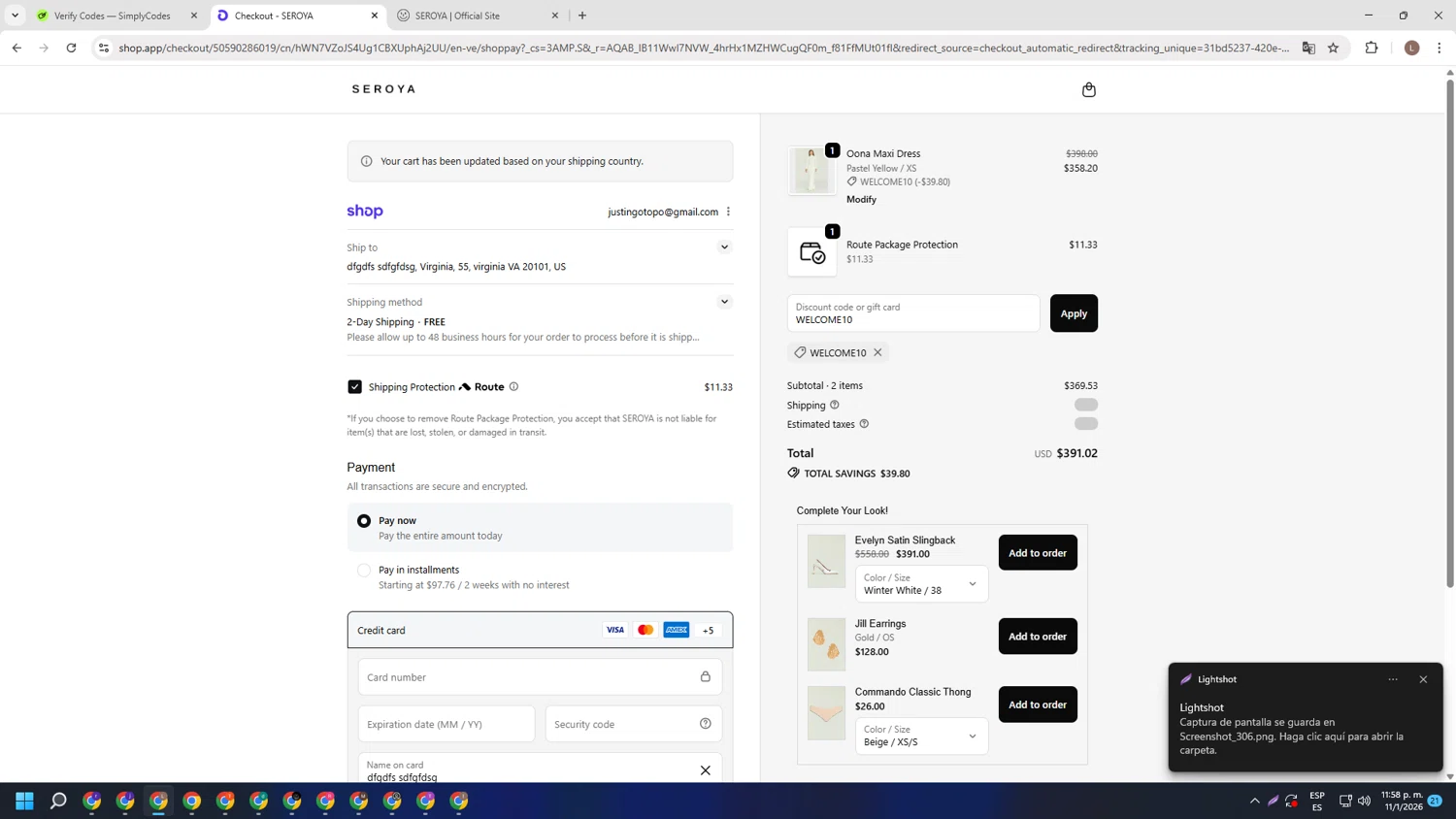1456x819 pixels.
Task: Click Modify under Oona Maxi Dress
Action: coord(861,199)
